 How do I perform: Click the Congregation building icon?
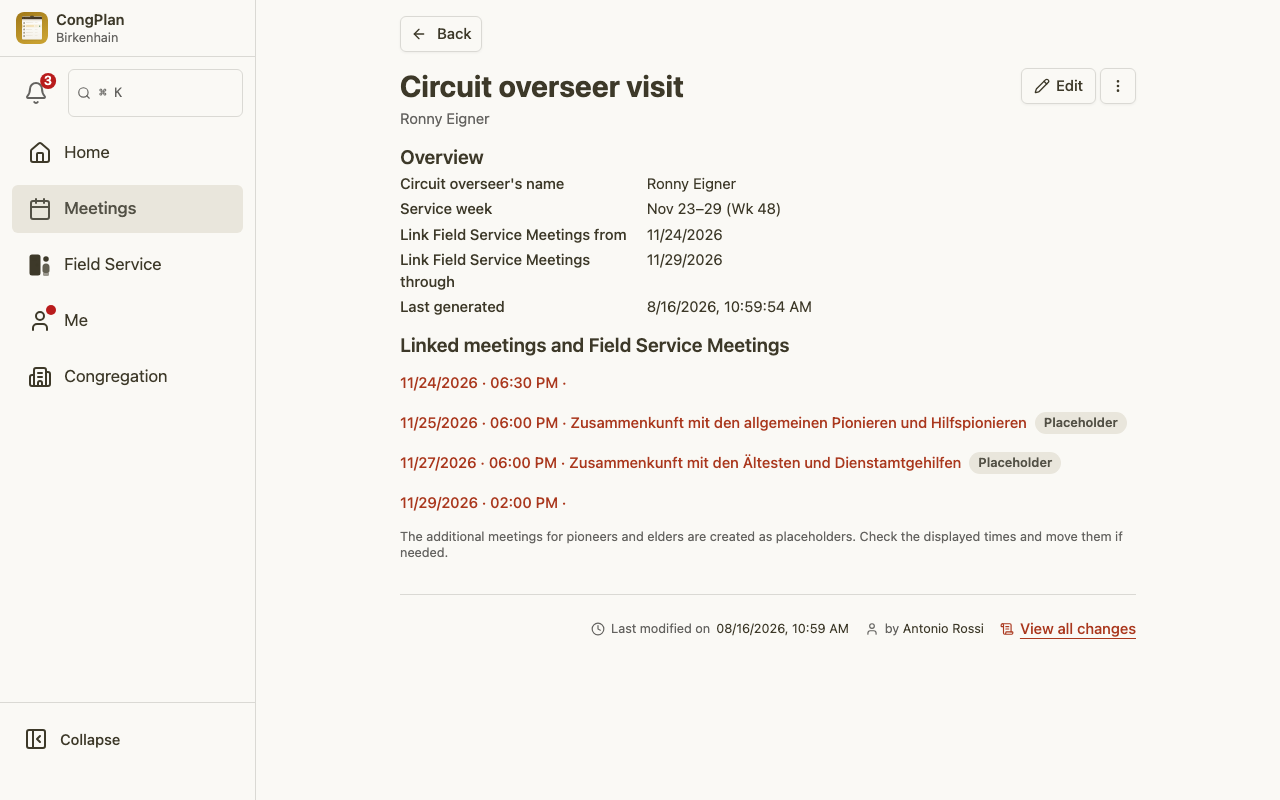[40, 376]
